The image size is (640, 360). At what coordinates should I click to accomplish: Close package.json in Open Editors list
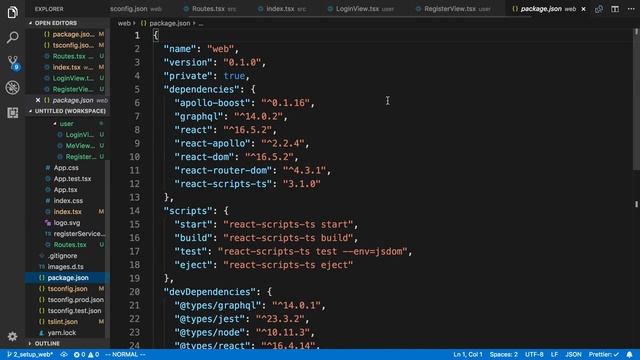tap(38, 100)
